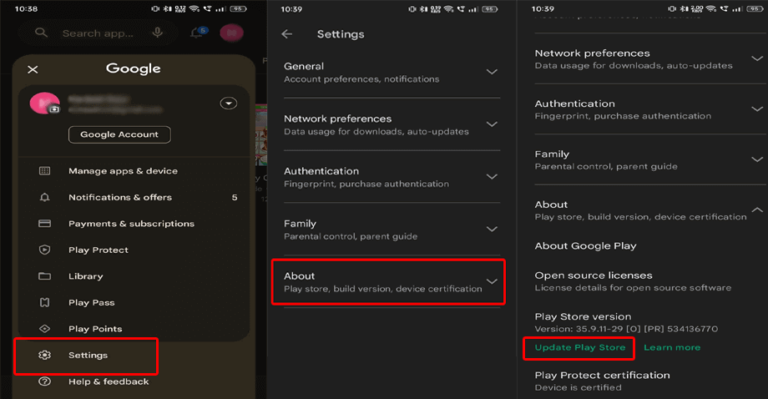Tap battery icon in left status bar
Screen dimensions: 768x399
(x=239, y=9)
